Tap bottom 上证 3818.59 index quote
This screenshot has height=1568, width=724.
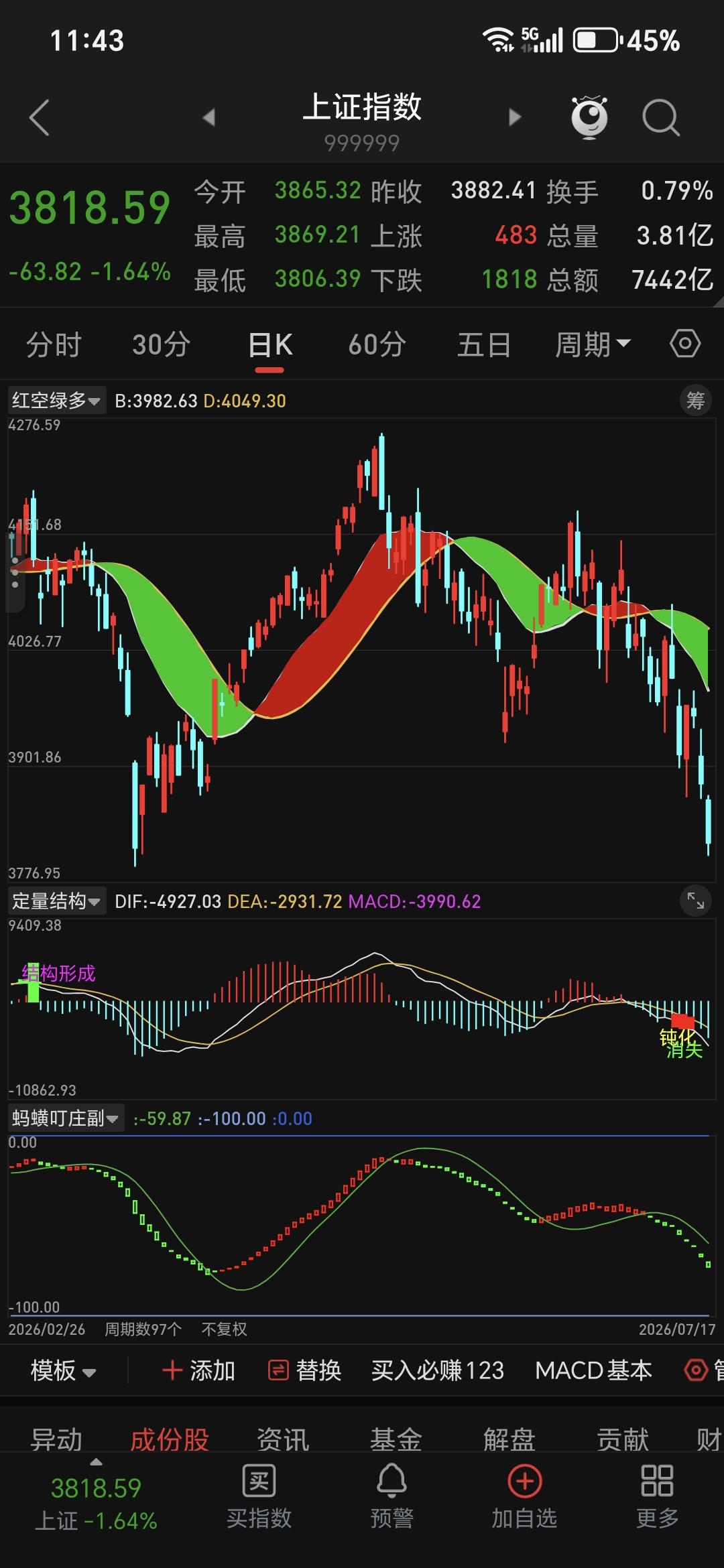pyautogui.click(x=96, y=1504)
